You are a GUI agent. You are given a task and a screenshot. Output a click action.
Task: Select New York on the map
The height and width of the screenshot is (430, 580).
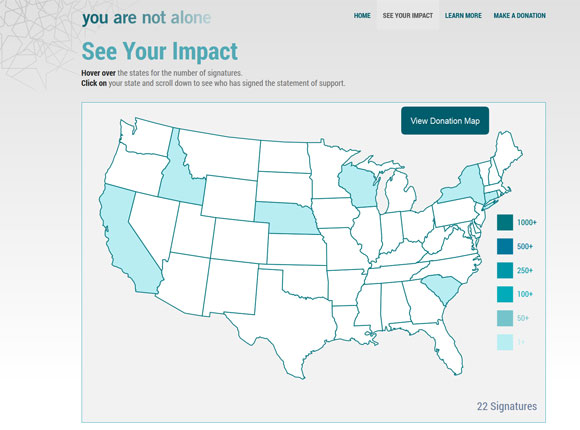(464, 187)
